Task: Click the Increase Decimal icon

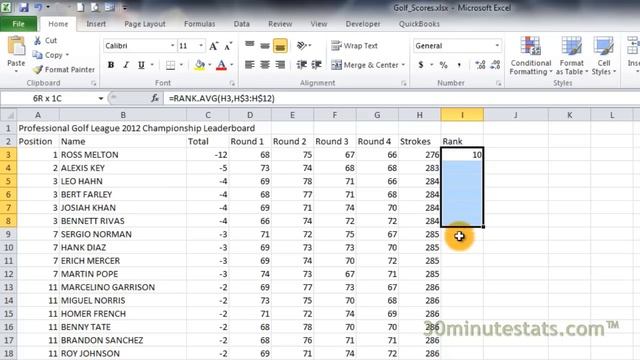Action: click(480, 64)
